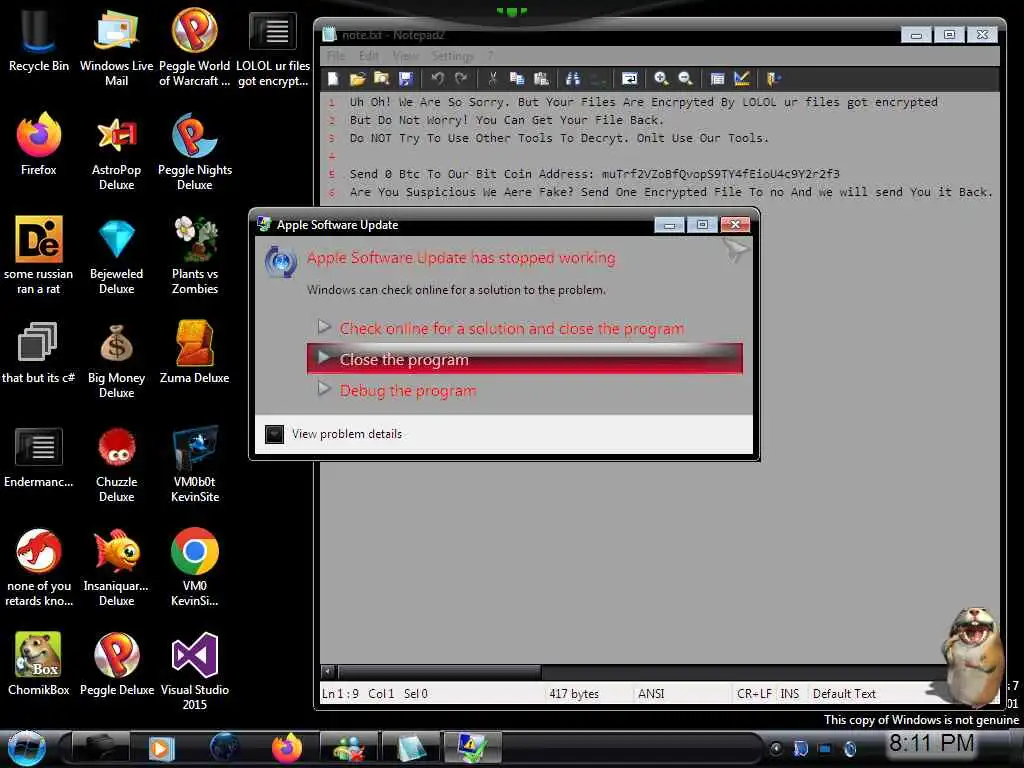
Task: Click Recycle Bin desktop icon
Action: click(39, 40)
